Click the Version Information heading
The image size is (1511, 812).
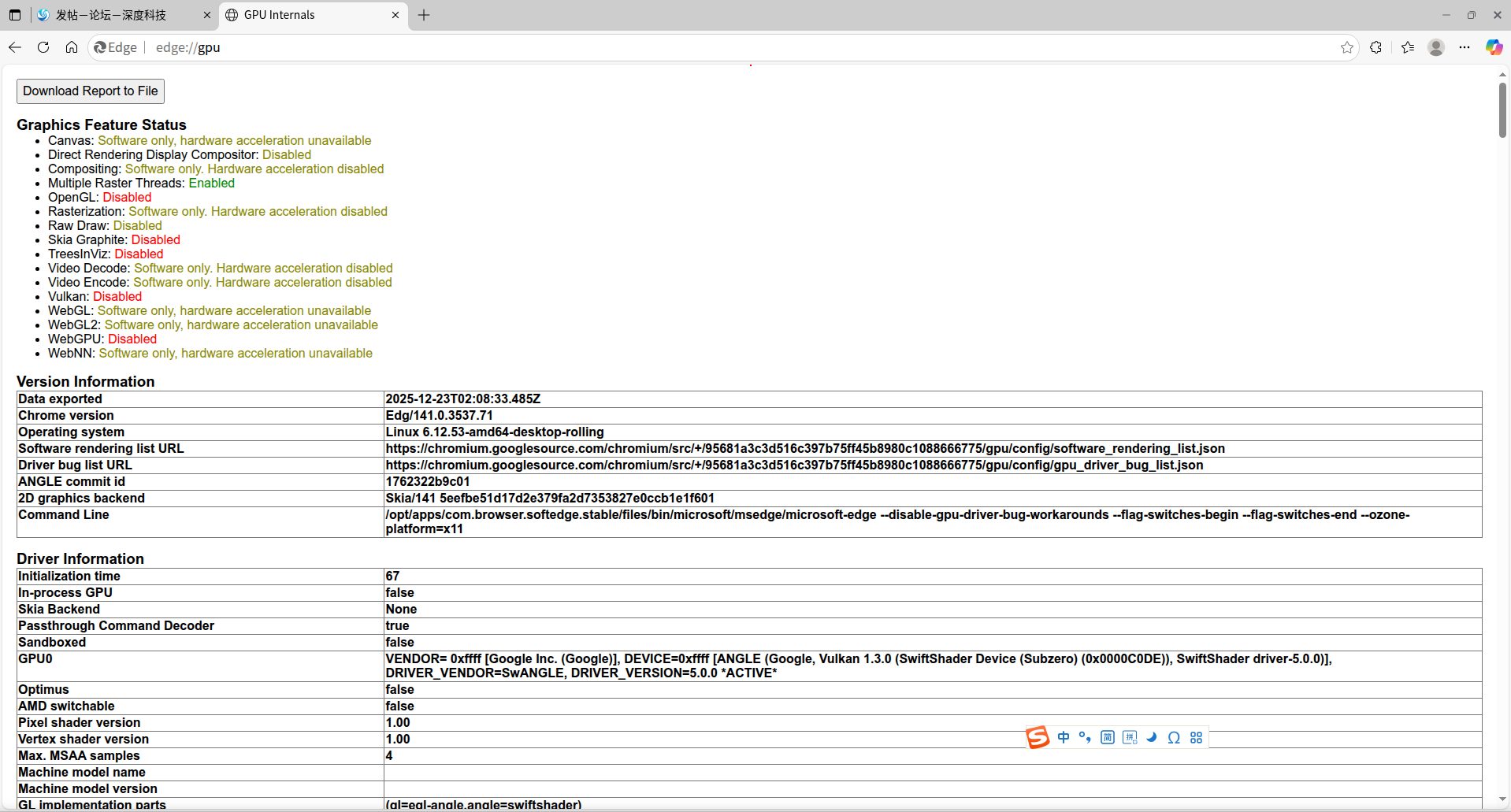[86, 382]
